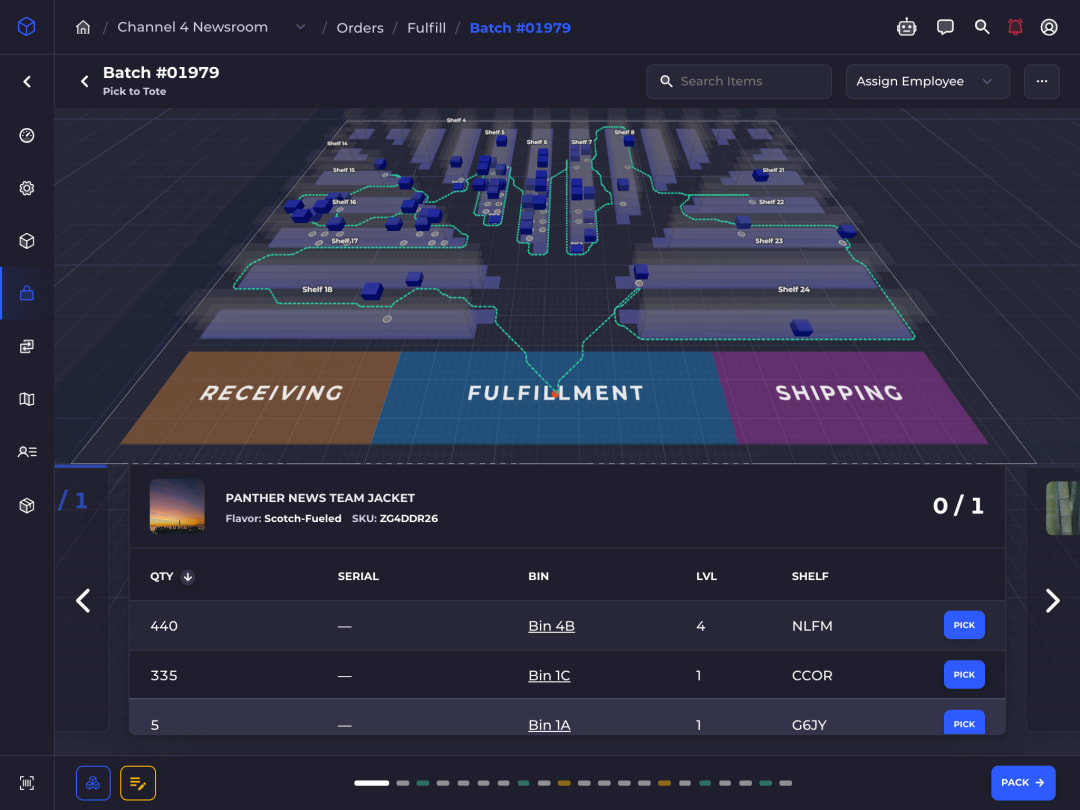Click the top bar search magnifier
Viewport: 1080px width, 810px height.
[982, 27]
